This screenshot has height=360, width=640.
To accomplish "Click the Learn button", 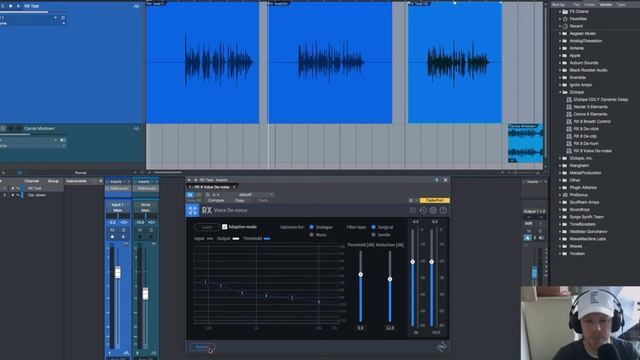I will [x=207, y=227].
